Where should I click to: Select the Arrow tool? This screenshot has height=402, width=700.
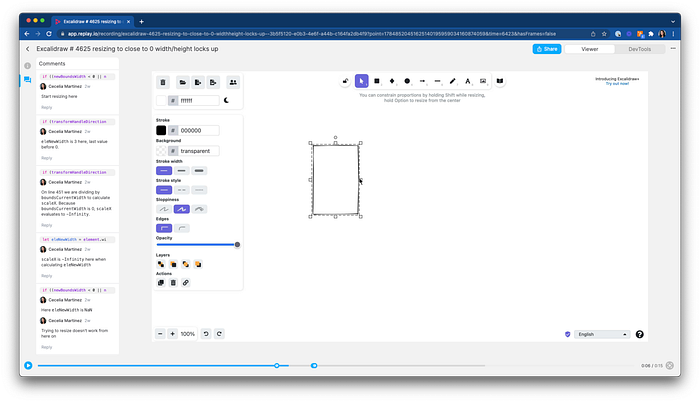pyautogui.click(x=422, y=81)
